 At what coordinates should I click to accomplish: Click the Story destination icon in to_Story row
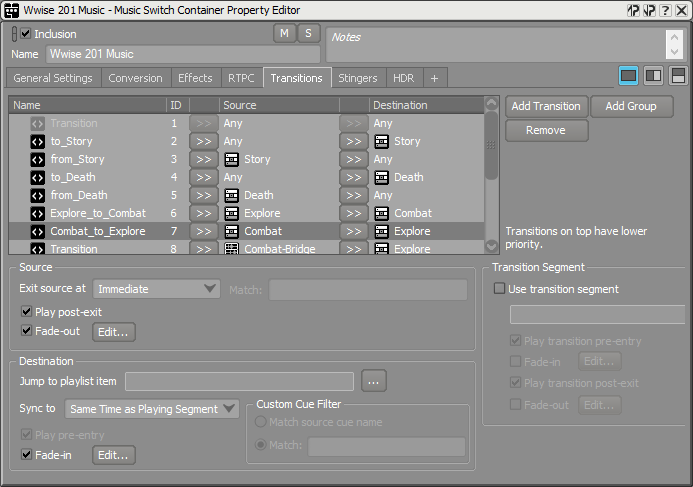click(x=381, y=141)
